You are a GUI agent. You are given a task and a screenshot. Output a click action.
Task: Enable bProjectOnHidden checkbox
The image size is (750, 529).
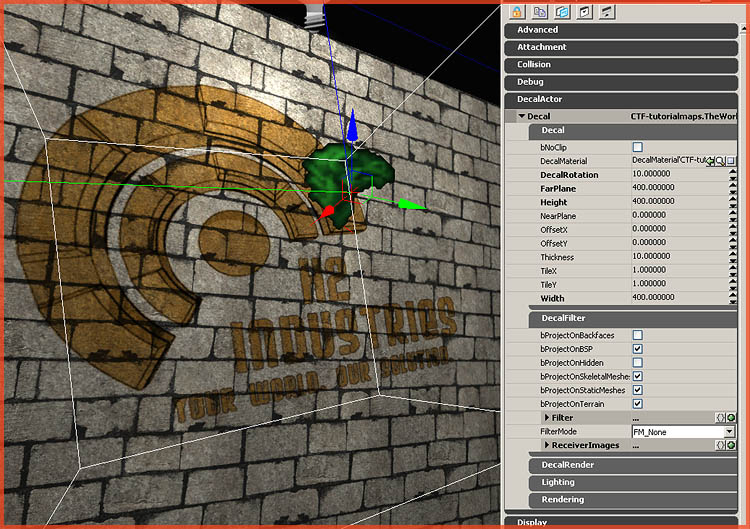click(638, 363)
